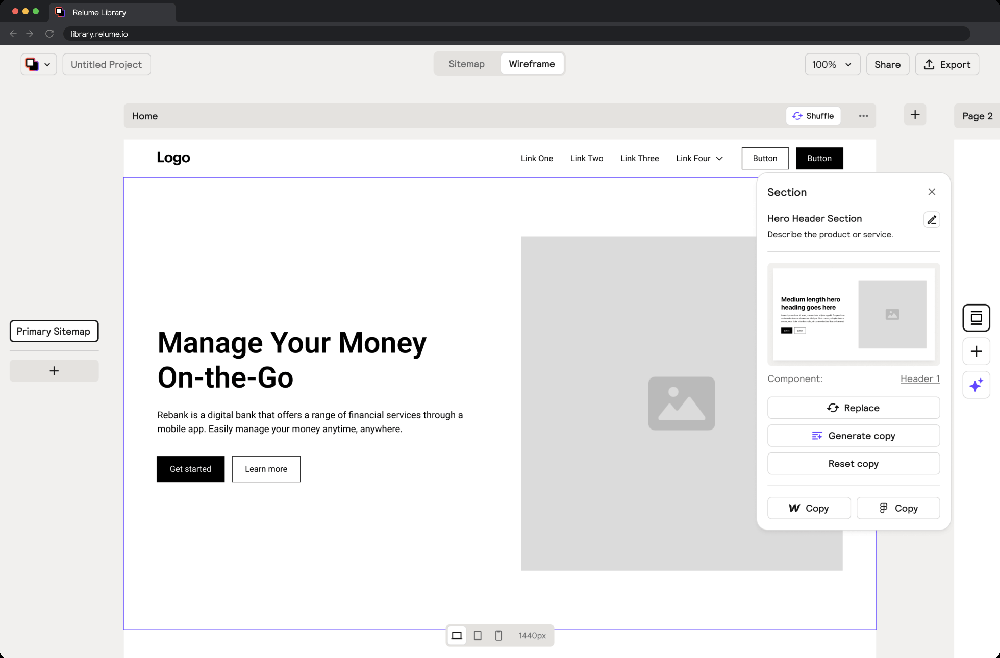1000x658 pixels.
Task: Switch preview to mobile device view
Action: click(499, 635)
